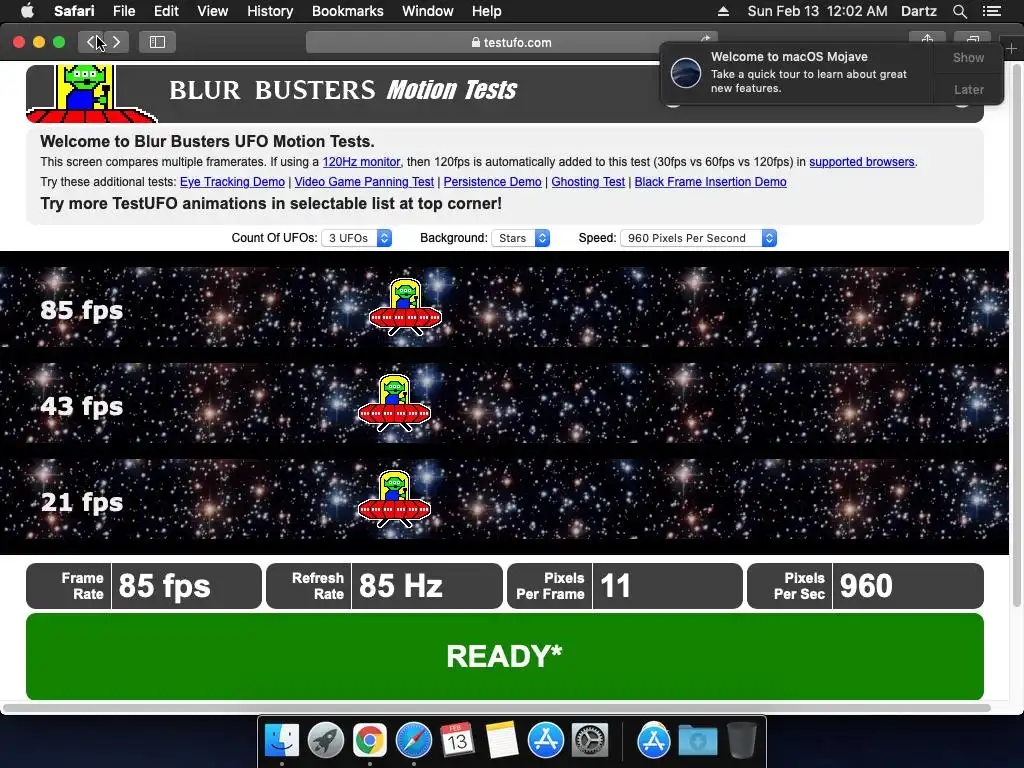Viewport: 1024px width, 768px height.
Task: Click the date and time in menu bar
Action: tap(817, 11)
